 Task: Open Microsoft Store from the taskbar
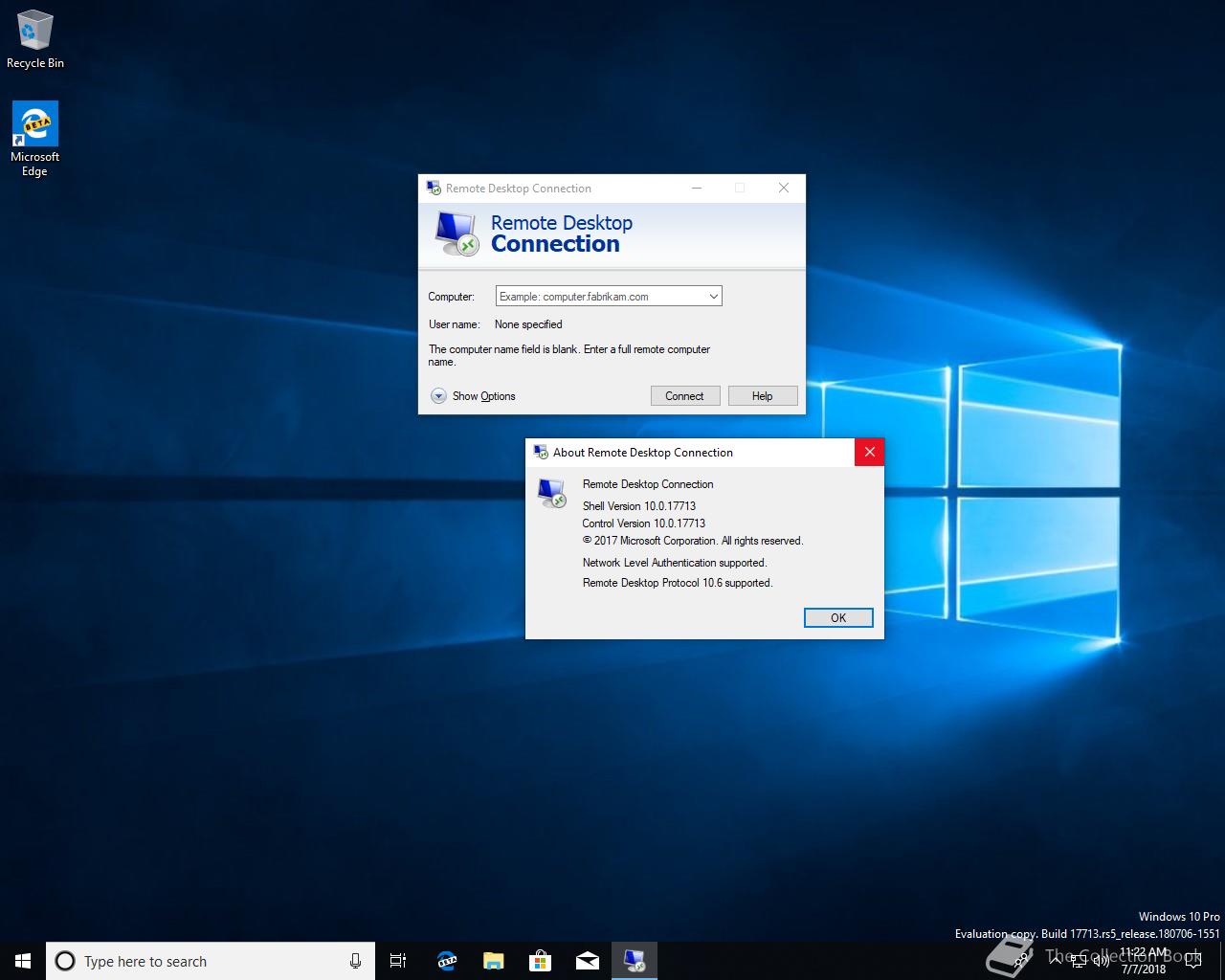point(540,961)
